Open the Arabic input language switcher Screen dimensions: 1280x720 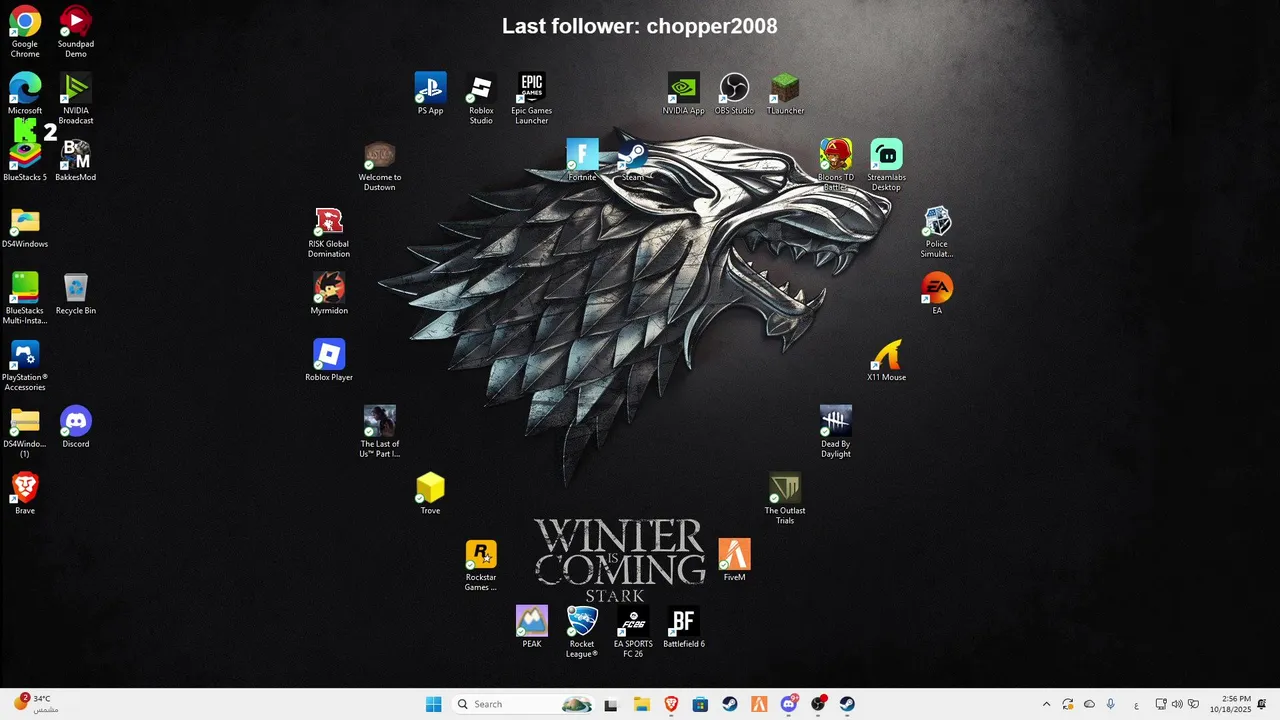pos(1136,704)
